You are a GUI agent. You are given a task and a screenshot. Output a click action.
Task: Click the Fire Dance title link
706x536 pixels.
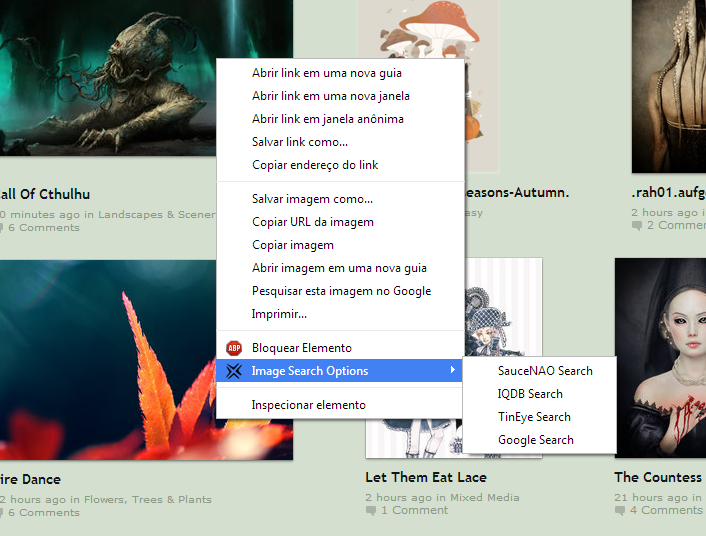(x=30, y=479)
